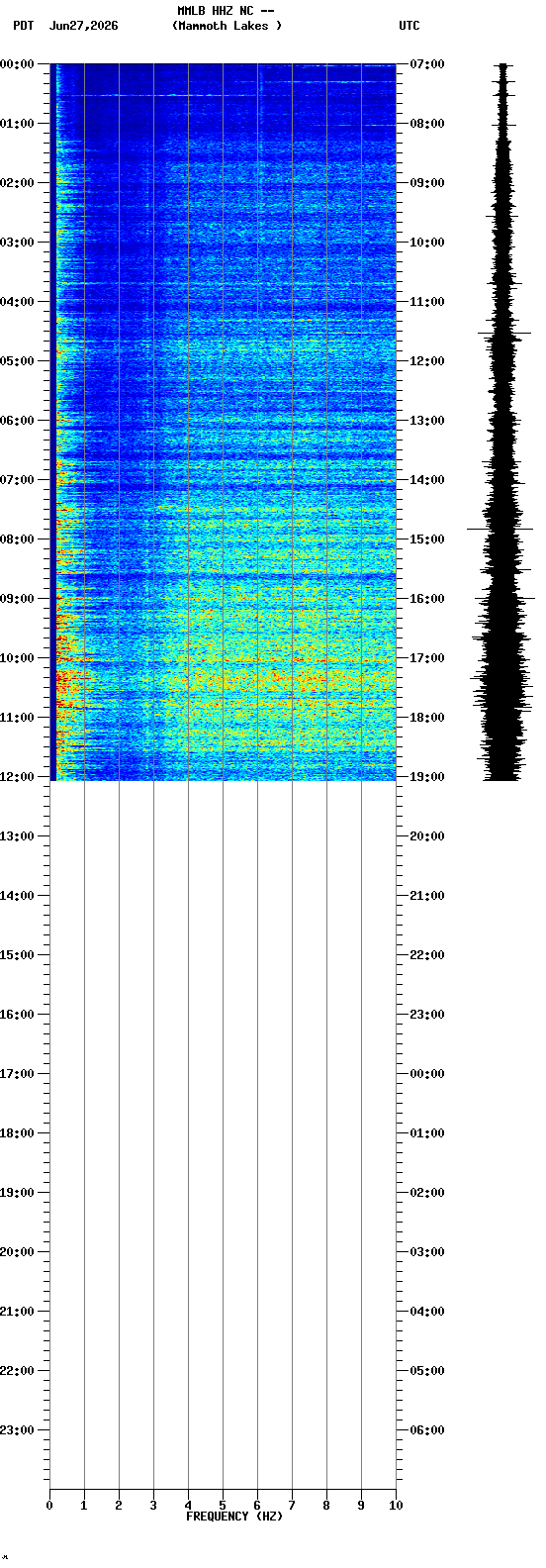The image size is (546, 1568).
Task: Click the '19:00' UTC time label
Action: (x=427, y=777)
